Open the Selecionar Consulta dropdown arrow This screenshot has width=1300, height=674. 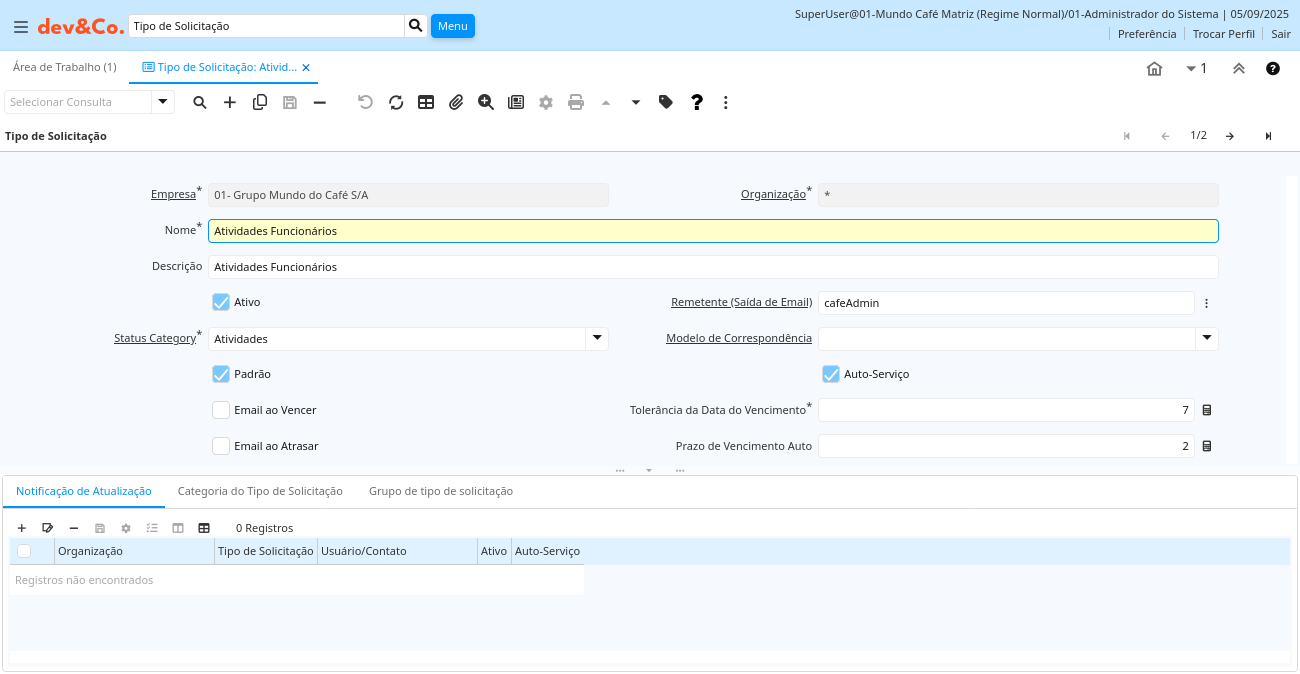pos(163,102)
